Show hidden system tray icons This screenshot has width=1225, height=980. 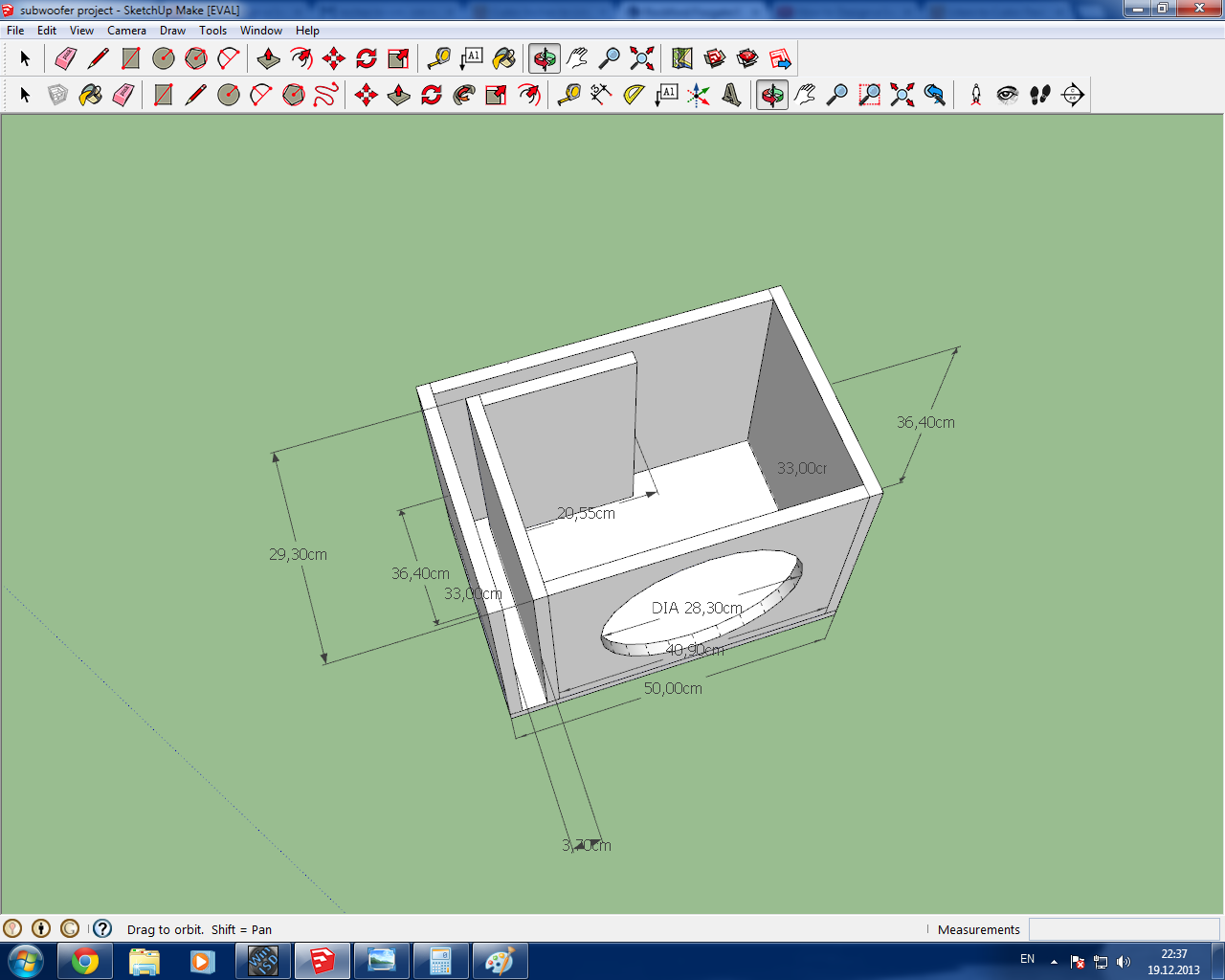[x=1054, y=962]
